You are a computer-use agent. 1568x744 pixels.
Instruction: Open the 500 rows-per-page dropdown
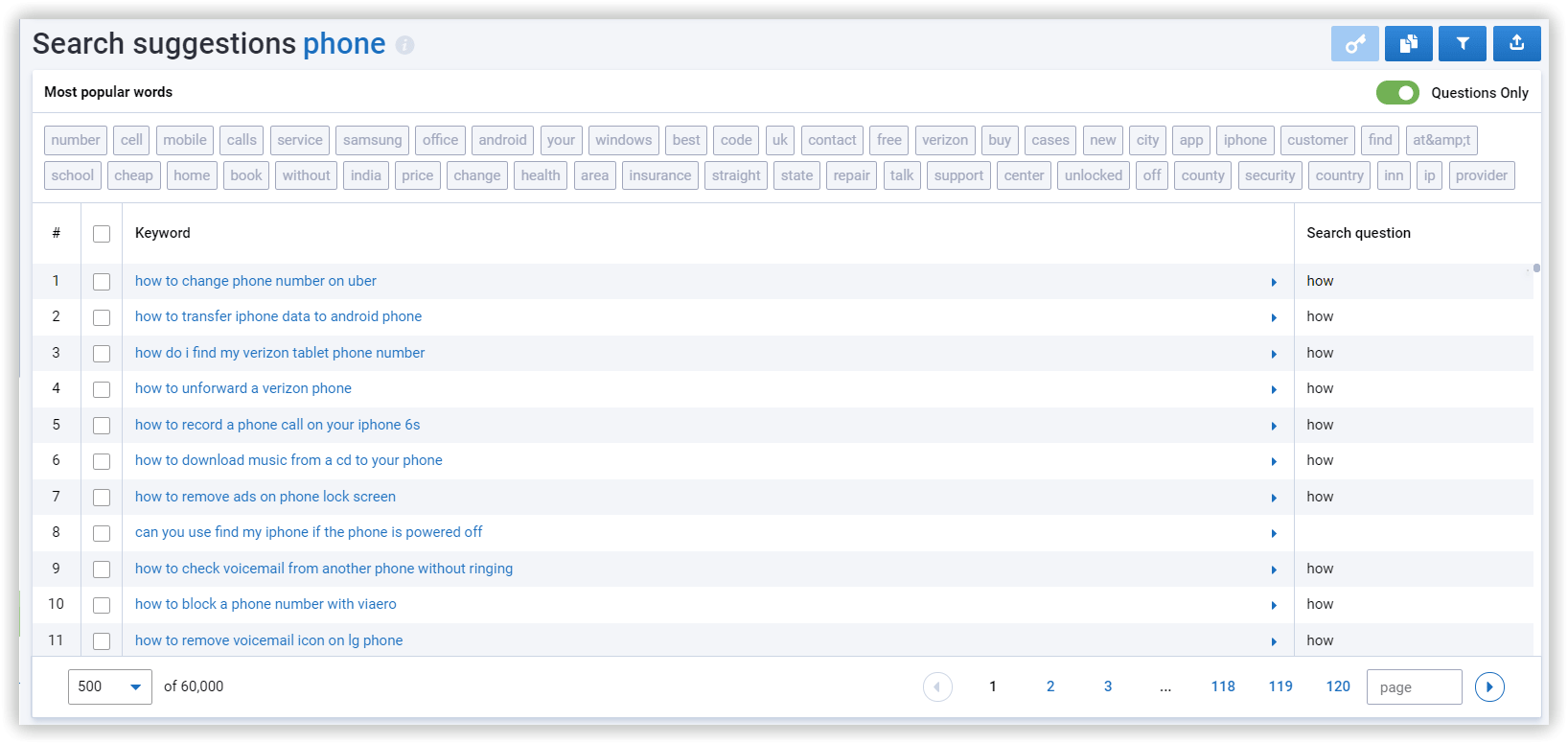[x=110, y=686]
